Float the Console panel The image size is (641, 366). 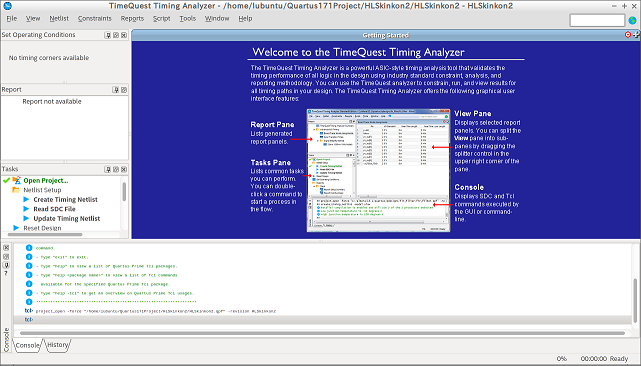click(6, 256)
